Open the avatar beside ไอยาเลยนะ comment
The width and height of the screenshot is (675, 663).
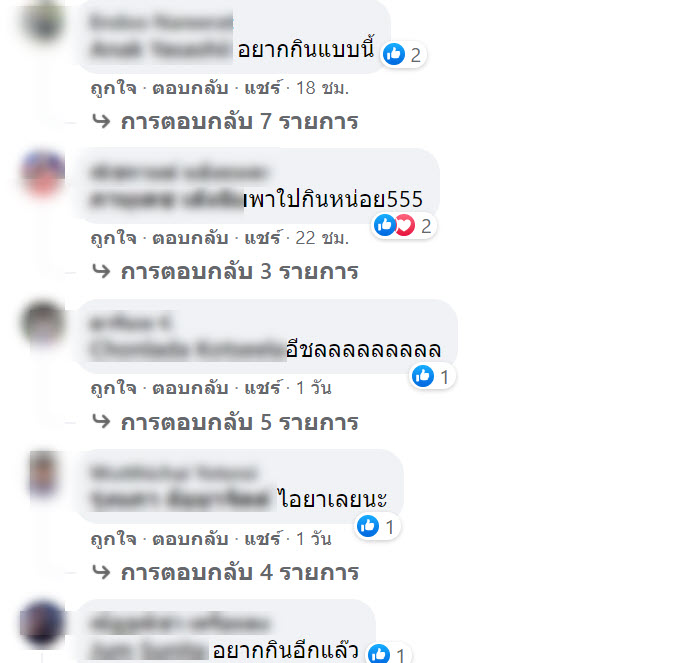(43, 474)
